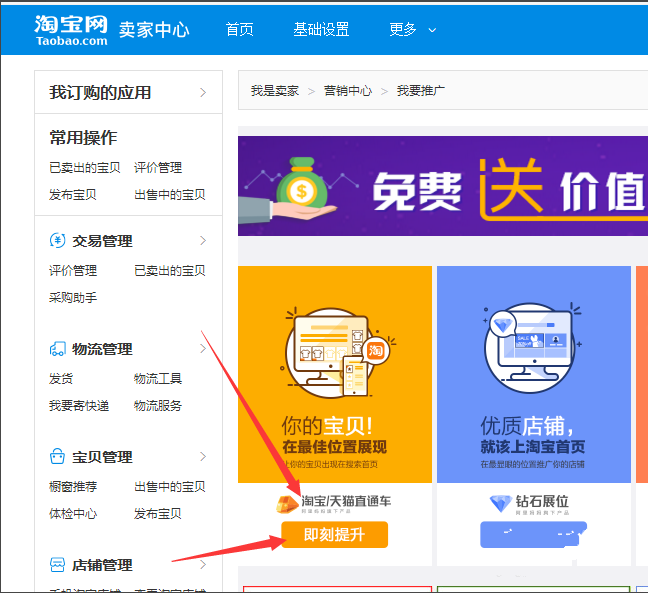648x593 pixels.
Task: Open 出售中的宝贝 under 宝贝管理
Action: tap(170, 486)
